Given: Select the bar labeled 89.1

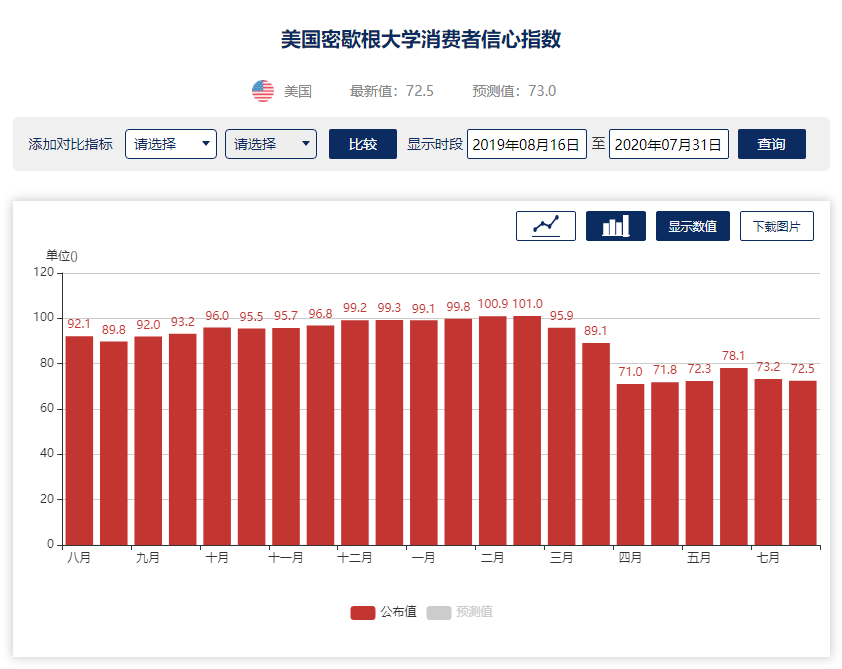Looking at the screenshot, I should click(x=596, y=444).
